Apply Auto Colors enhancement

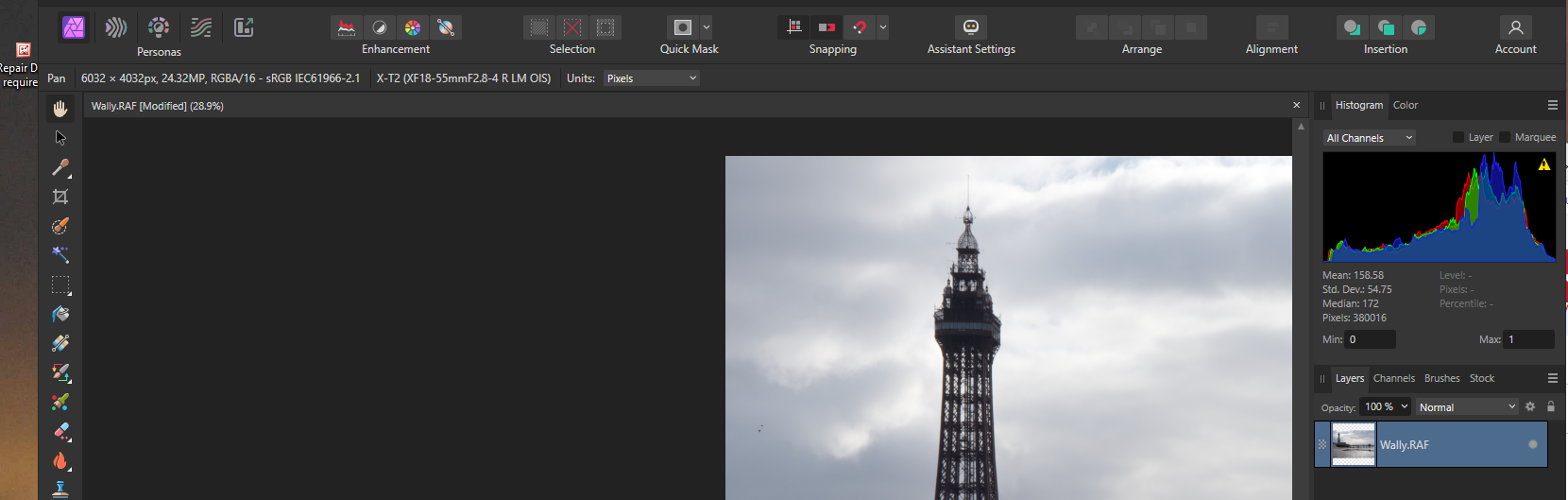click(413, 27)
